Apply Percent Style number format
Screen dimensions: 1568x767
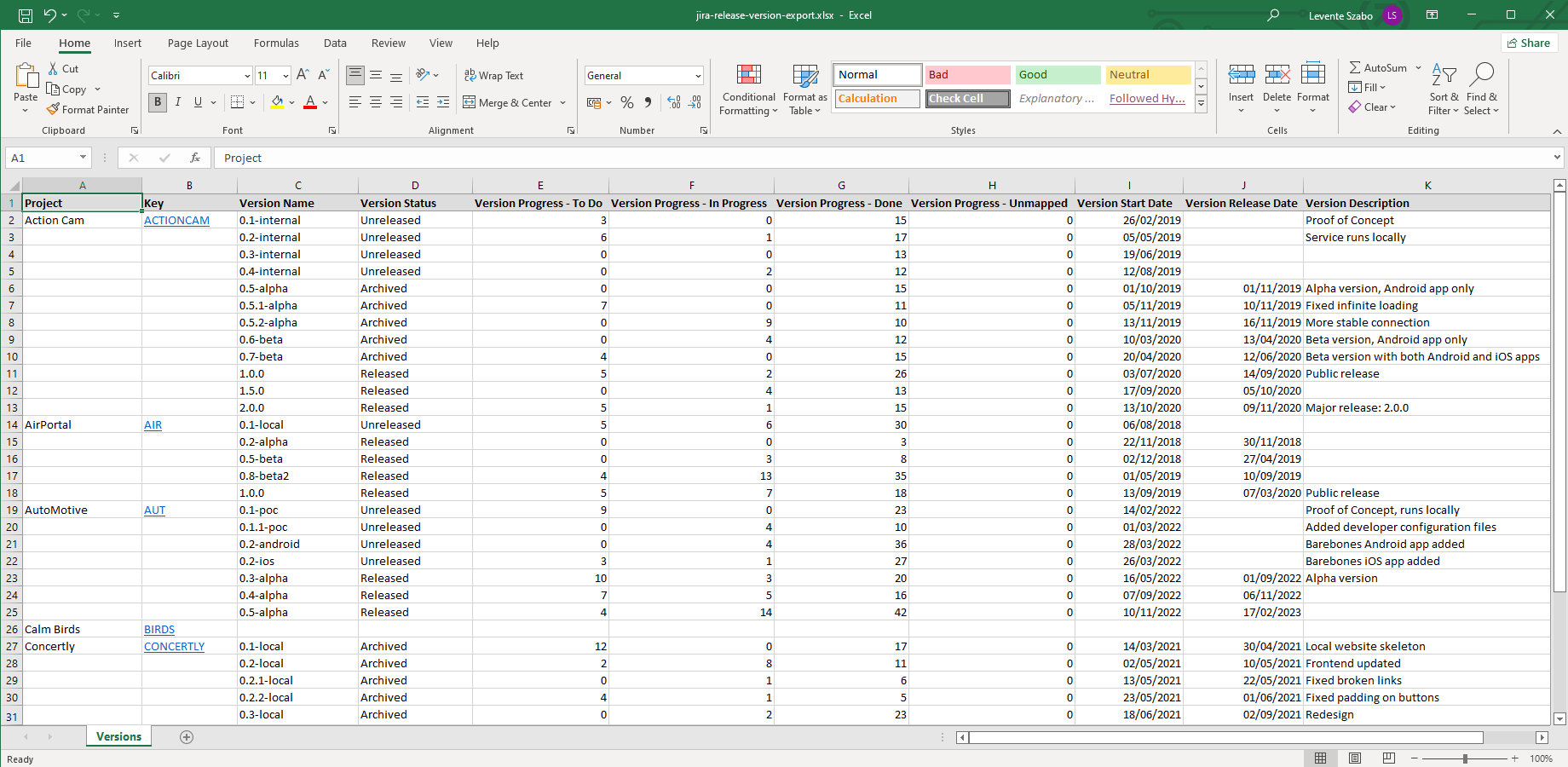point(627,102)
